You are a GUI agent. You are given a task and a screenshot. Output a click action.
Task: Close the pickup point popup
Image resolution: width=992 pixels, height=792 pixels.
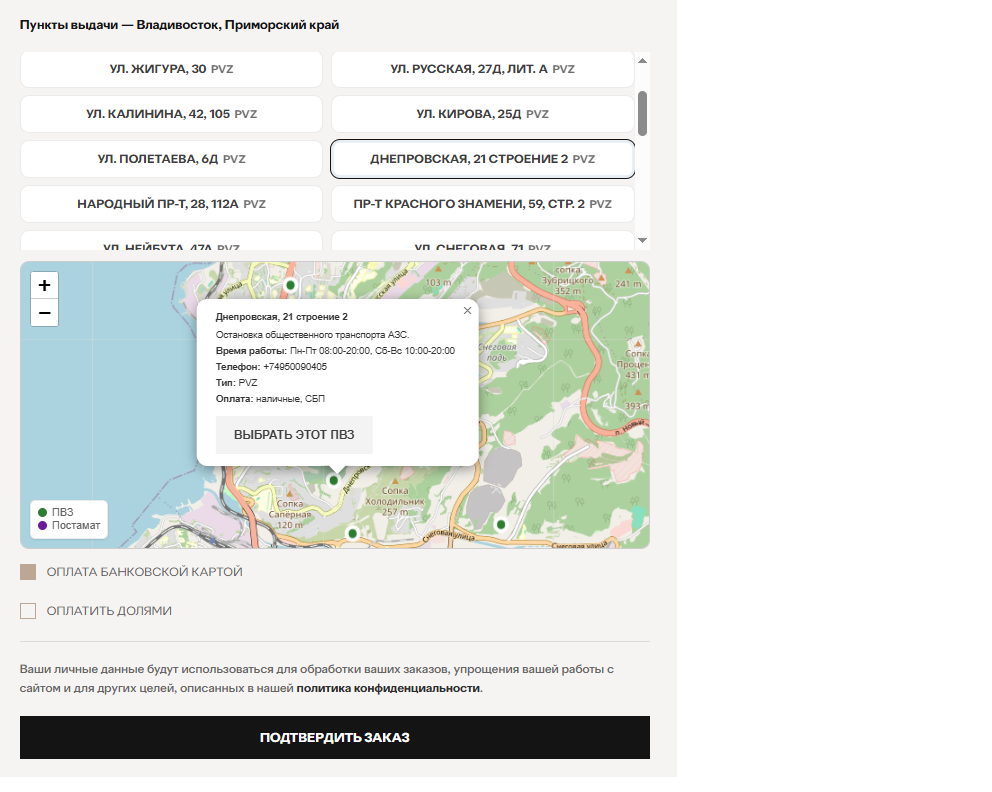tap(467, 311)
